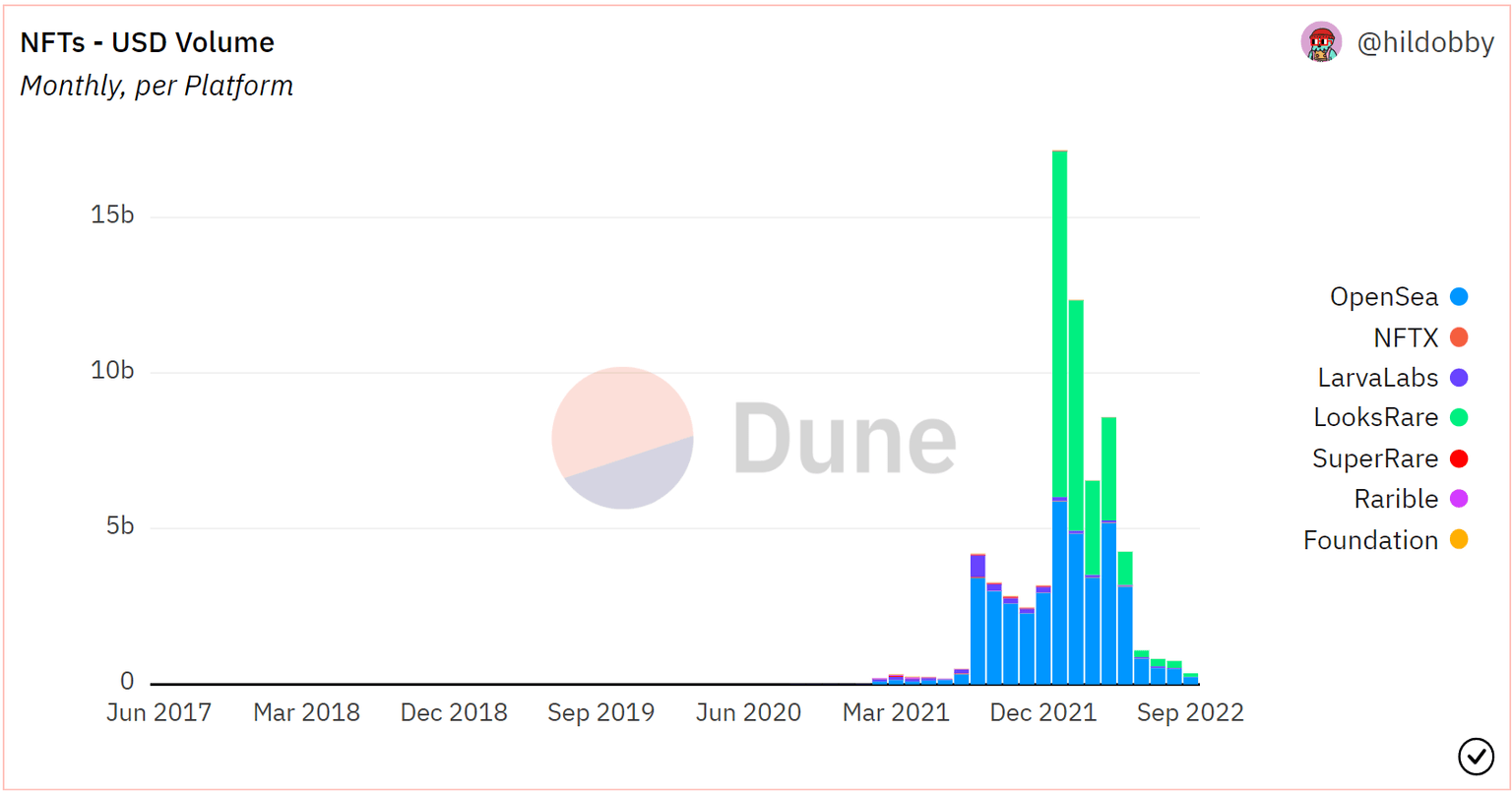Click the purple LarvaLabs segment near 4b

pyautogui.click(x=977, y=566)
